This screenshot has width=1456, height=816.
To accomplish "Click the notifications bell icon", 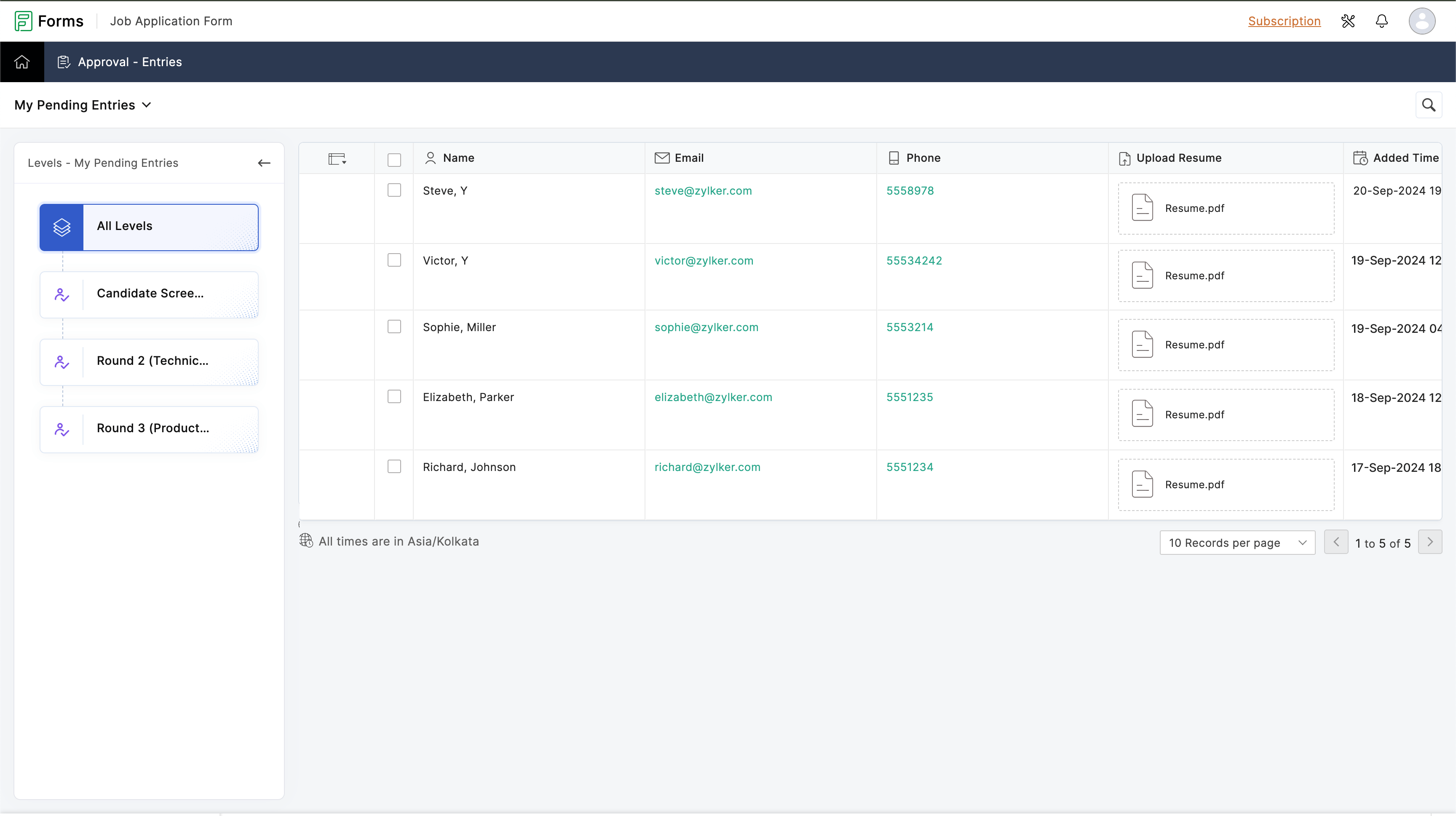I will coord(1381,21).
